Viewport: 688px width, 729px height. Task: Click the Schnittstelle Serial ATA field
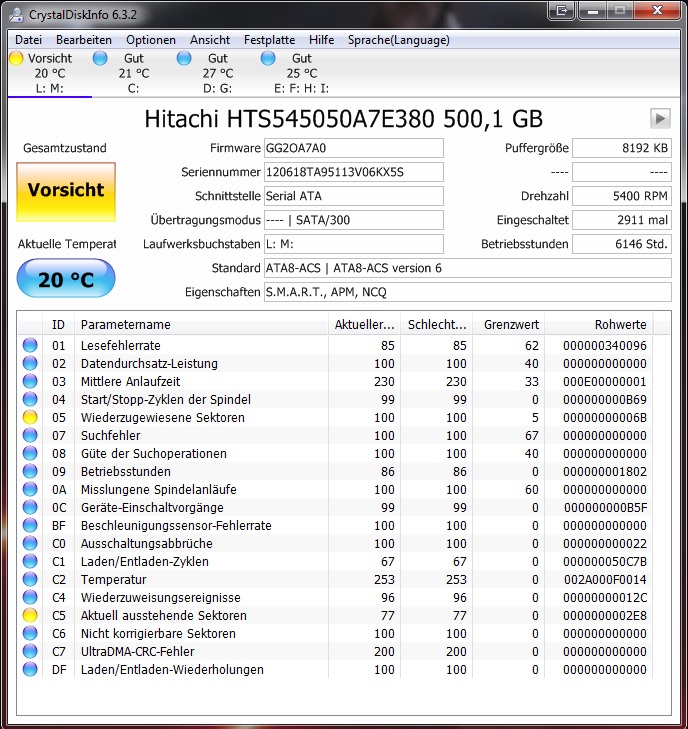(x=354, y=196)
